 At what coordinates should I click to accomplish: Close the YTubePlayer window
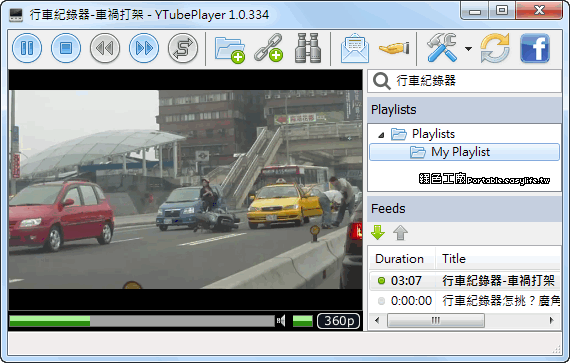point(539,11)
